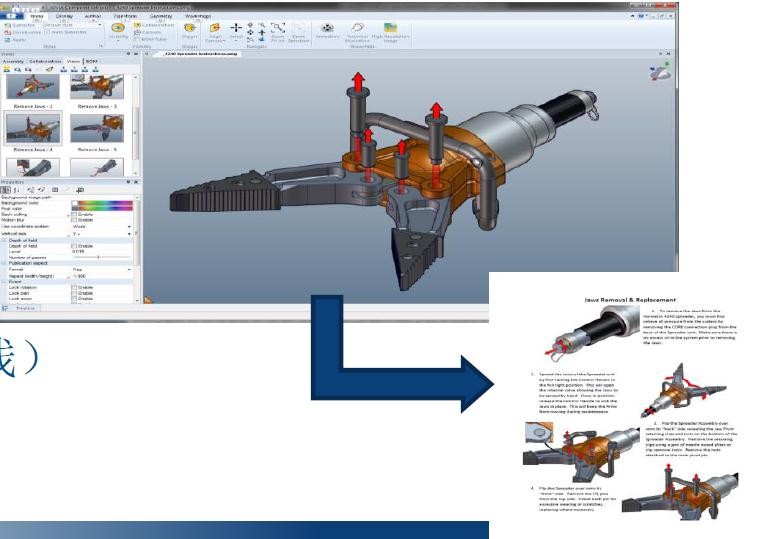Image resolution: width=761 pixels, height=539 pixels.
Task: Click the Create View icon in Views toolbar
Action: [x=7, y=69]
